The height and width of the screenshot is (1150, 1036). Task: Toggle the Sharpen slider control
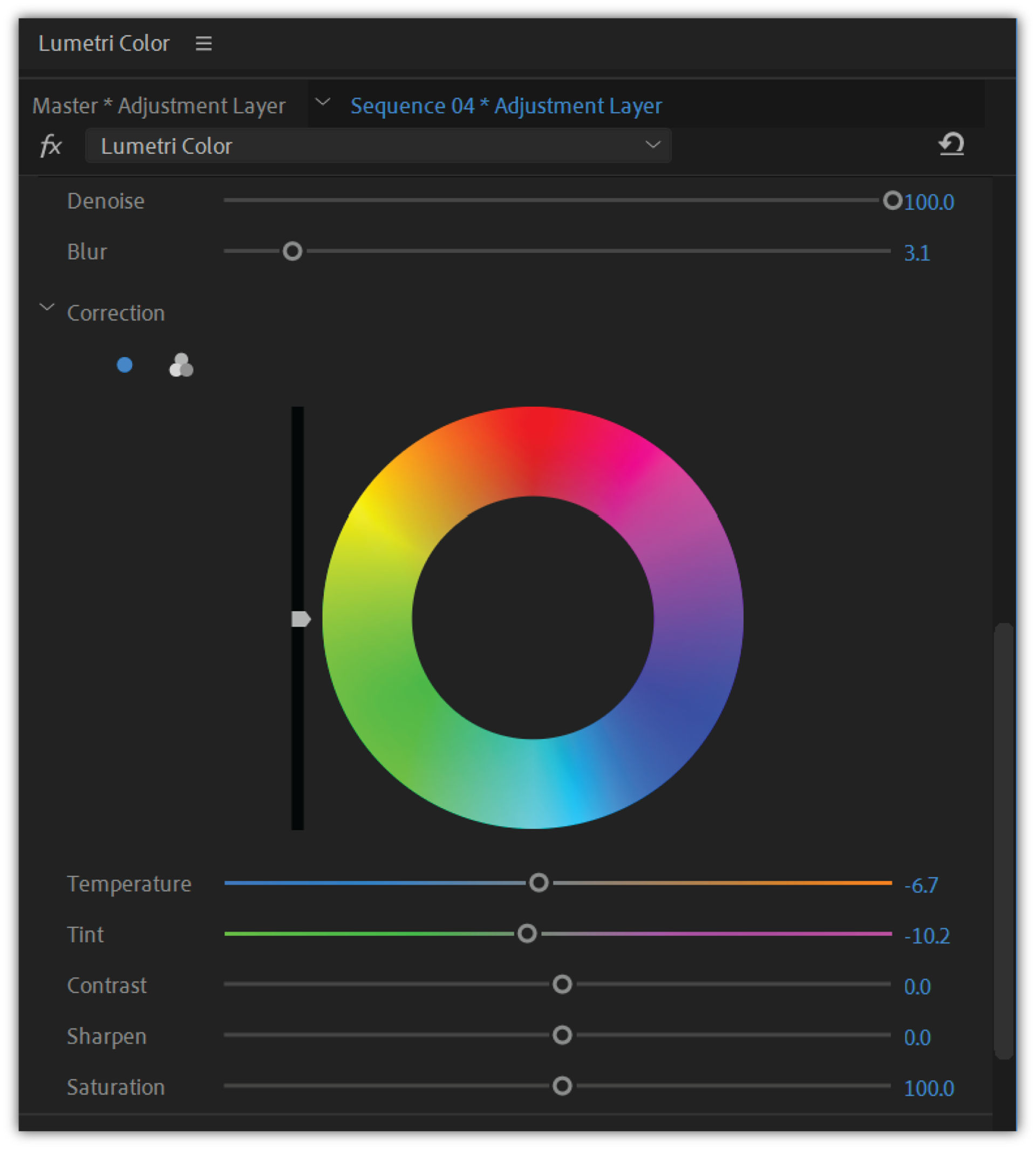(562, 1036)
